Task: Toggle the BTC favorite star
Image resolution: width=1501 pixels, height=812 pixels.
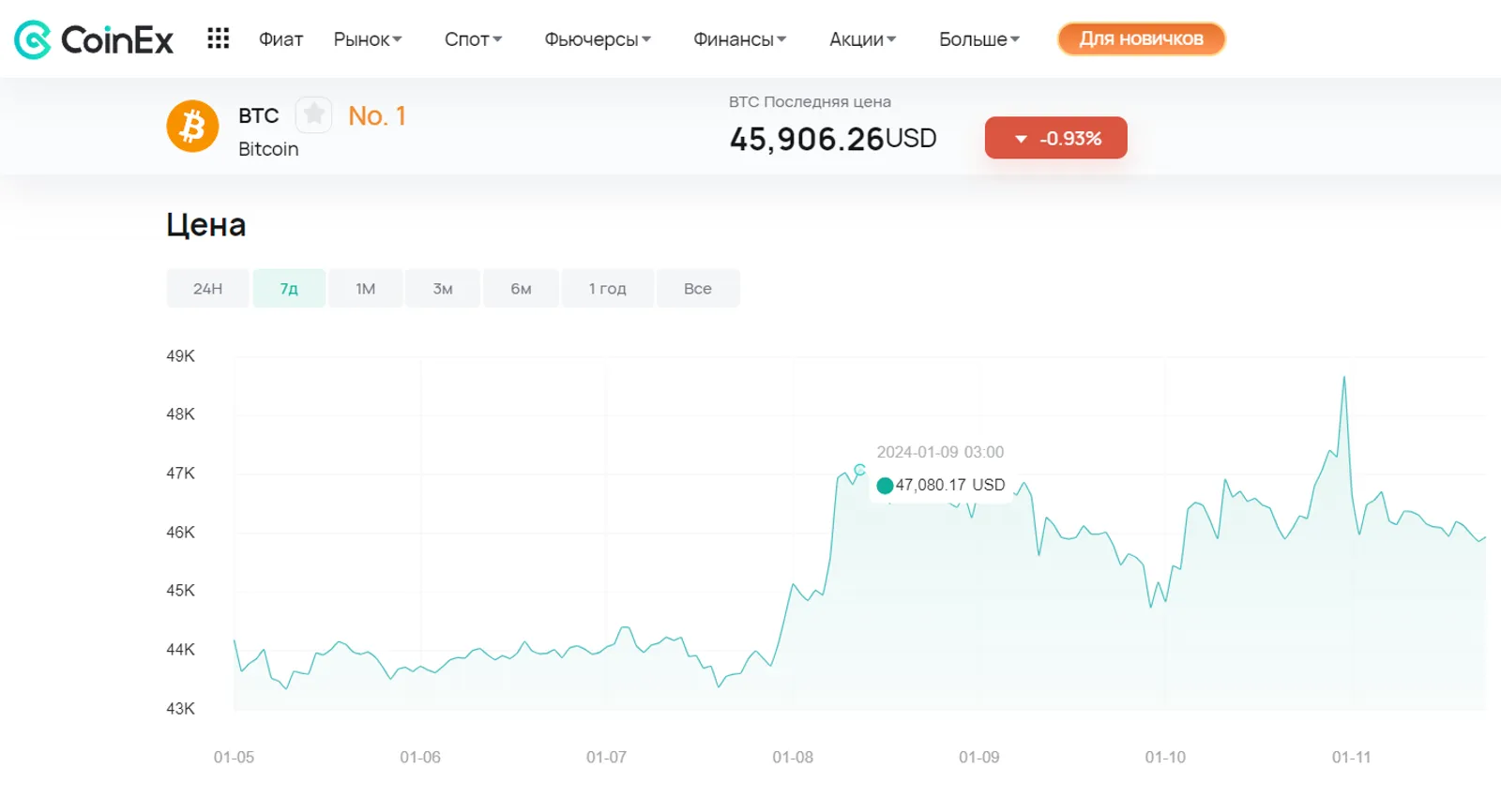Action: [x=313, y=114]
